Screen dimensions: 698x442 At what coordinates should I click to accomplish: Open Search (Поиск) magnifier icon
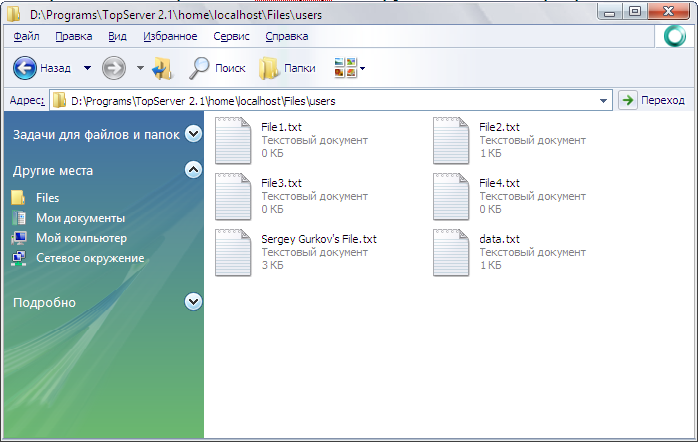[199, 68]
